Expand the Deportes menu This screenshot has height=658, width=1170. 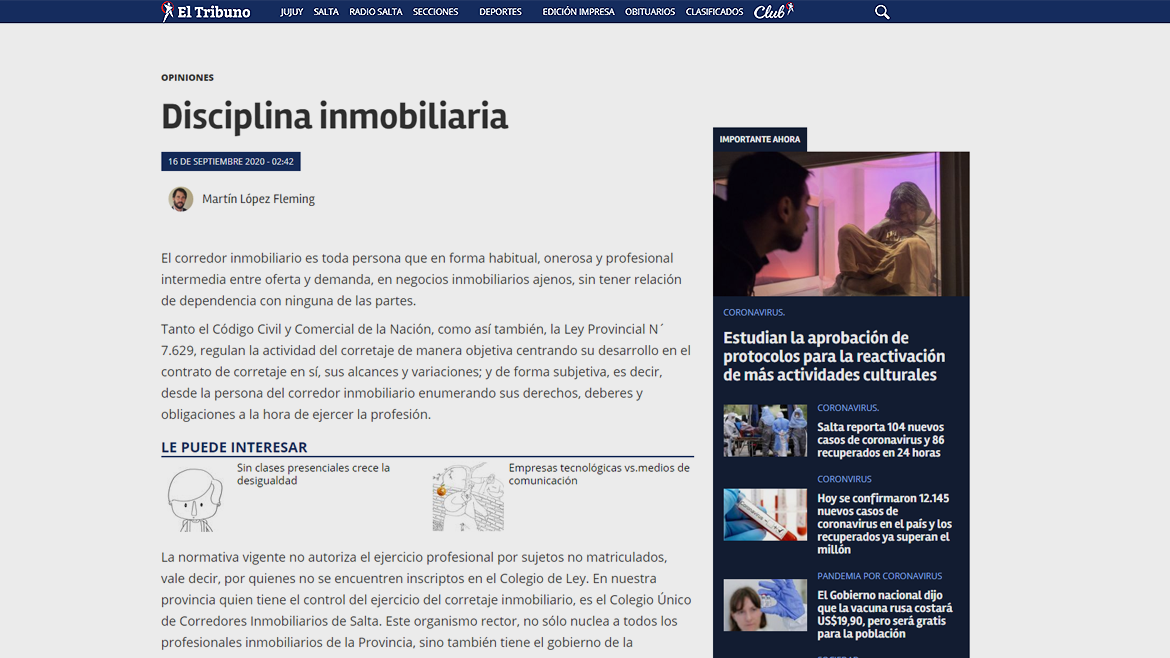pyautogui.click(x=500, y=12)
